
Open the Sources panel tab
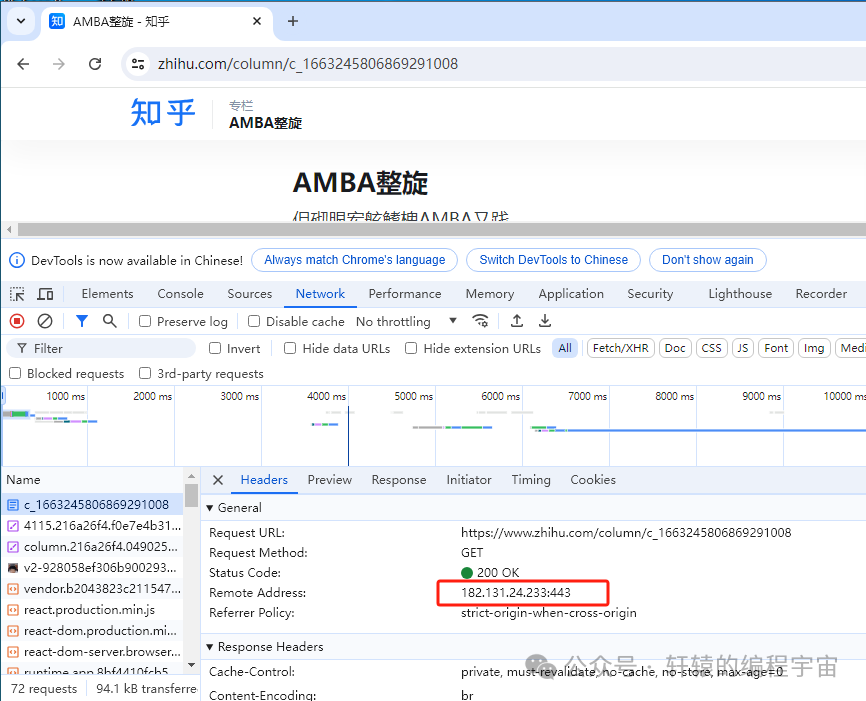coord(250,294)
